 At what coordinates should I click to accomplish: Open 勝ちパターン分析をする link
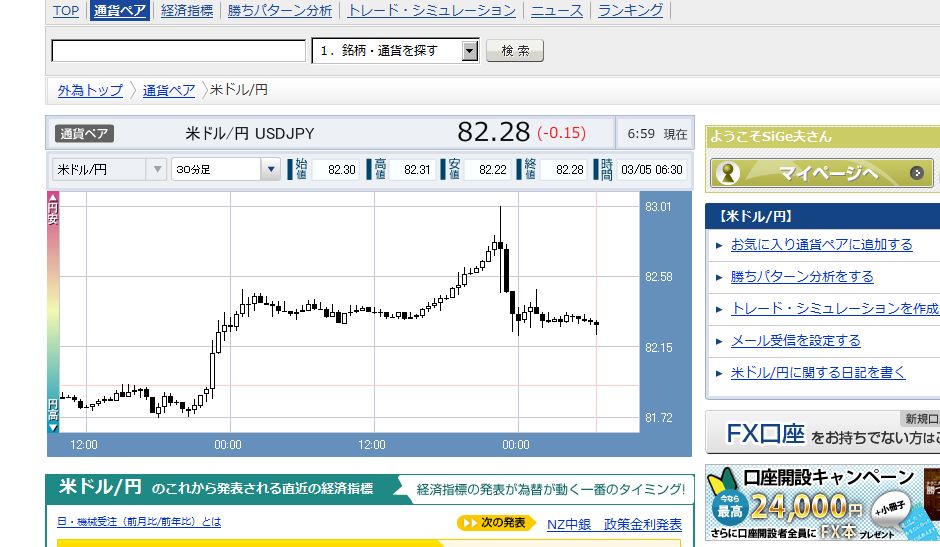click(802, 276)
